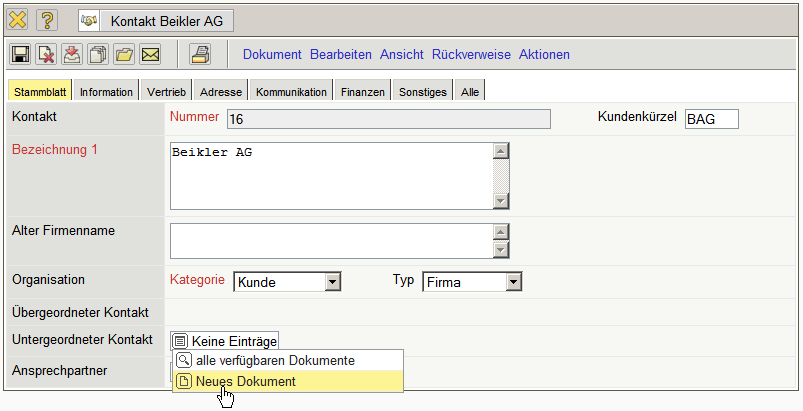Expand the Typ dropdown showing Firma
Image resolution: width=803 pixels, height=411 pixels.
tap(472, 282)
